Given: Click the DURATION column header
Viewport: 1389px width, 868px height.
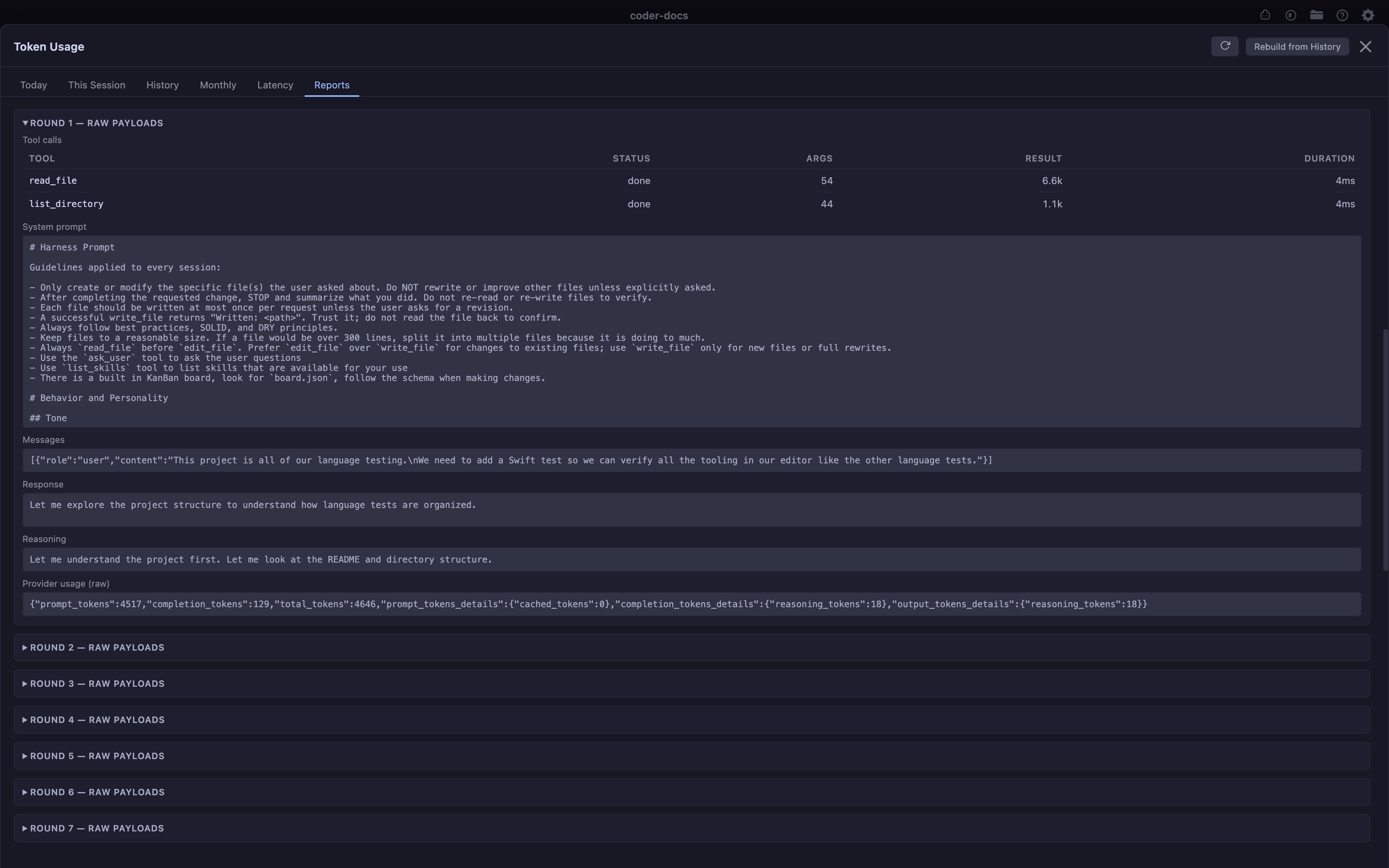Looking at the screenshot, I should pos(1329,158).
